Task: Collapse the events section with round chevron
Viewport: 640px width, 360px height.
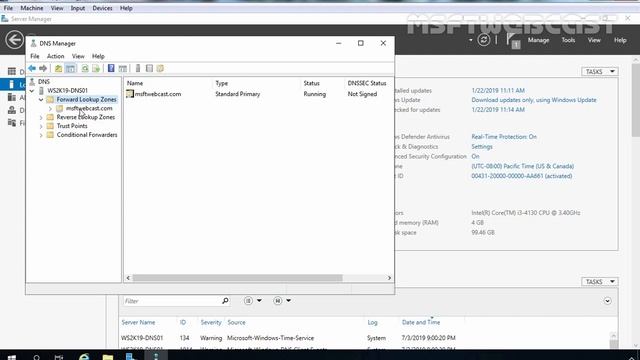Action: click(x=607, y=301)
